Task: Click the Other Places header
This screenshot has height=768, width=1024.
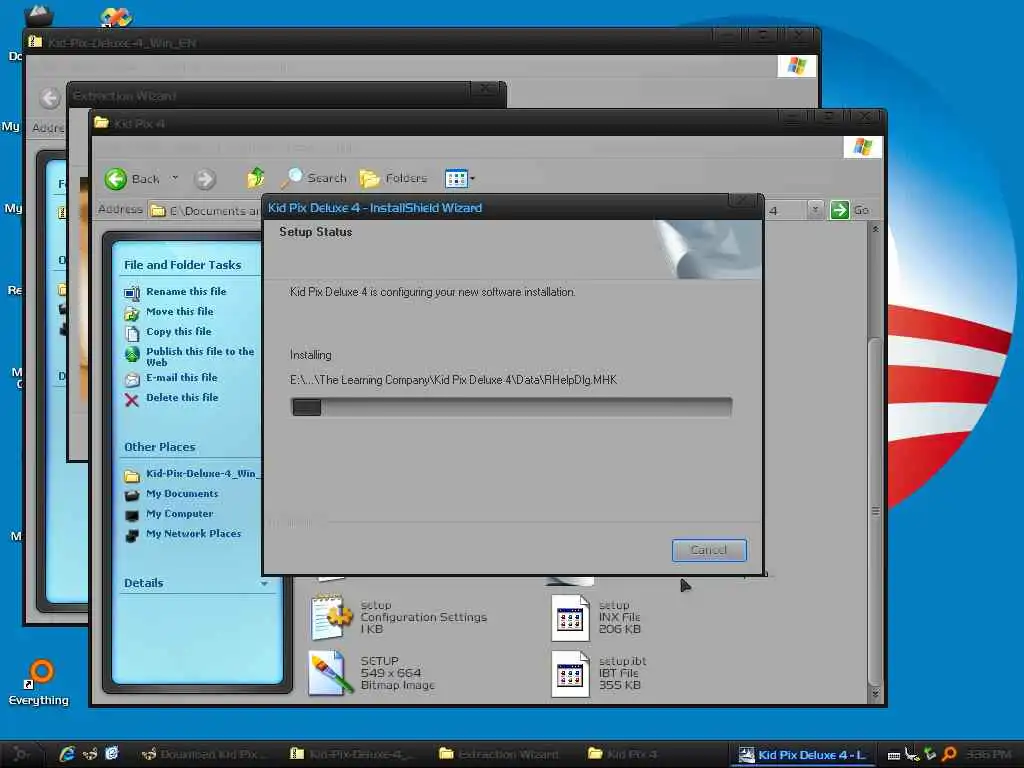Action: (160, 447)
